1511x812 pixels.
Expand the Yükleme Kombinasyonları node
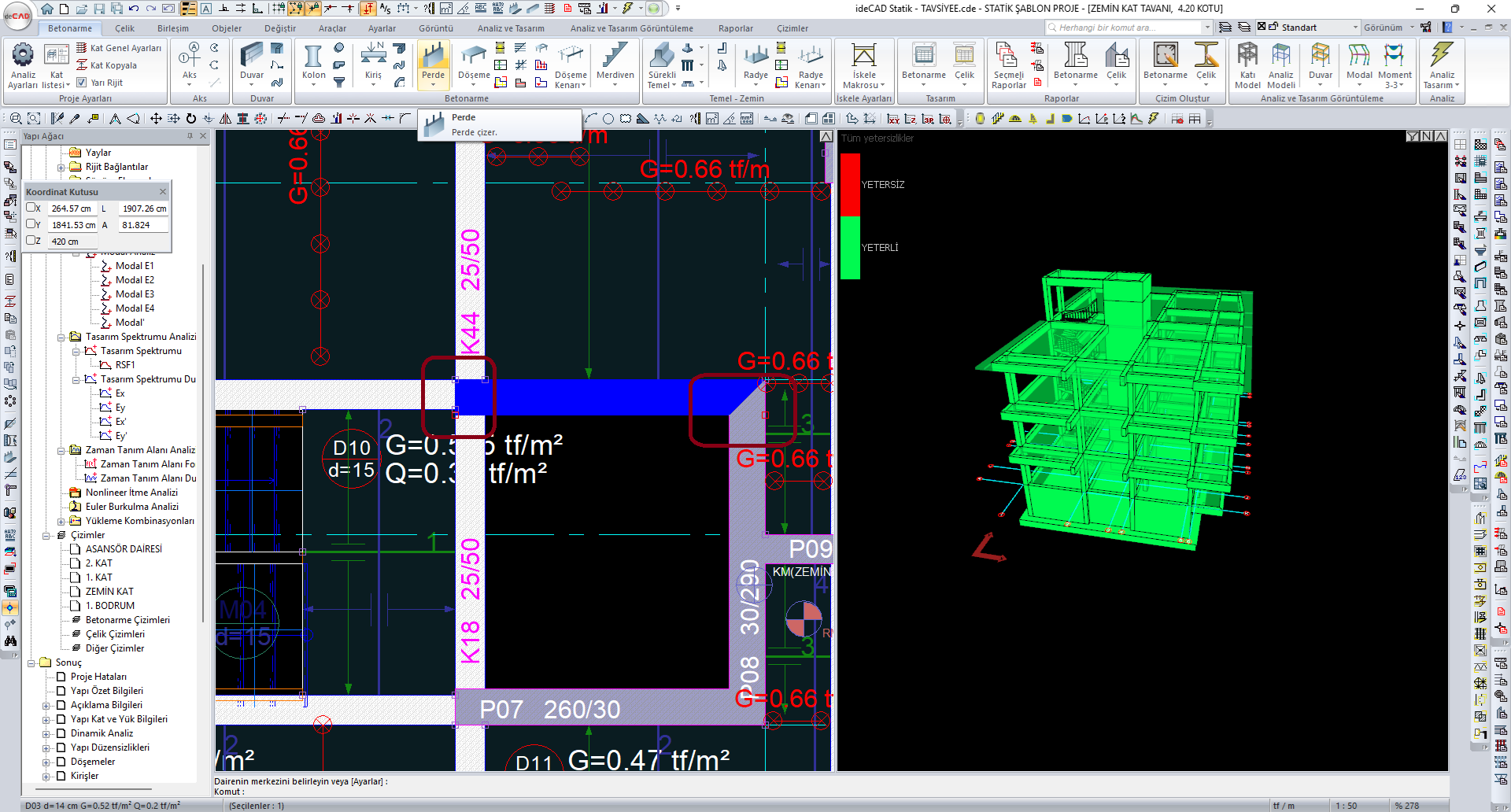[x=61, y=522]
